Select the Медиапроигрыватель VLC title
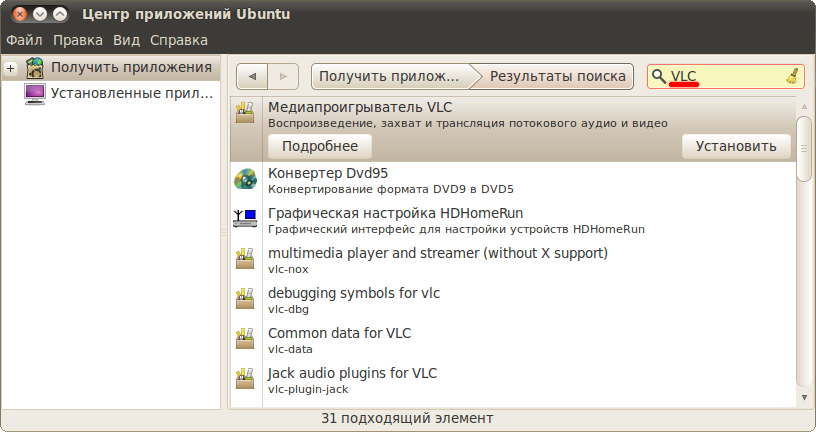Screen dimensions: 816x432 click(x=360, y=107)
